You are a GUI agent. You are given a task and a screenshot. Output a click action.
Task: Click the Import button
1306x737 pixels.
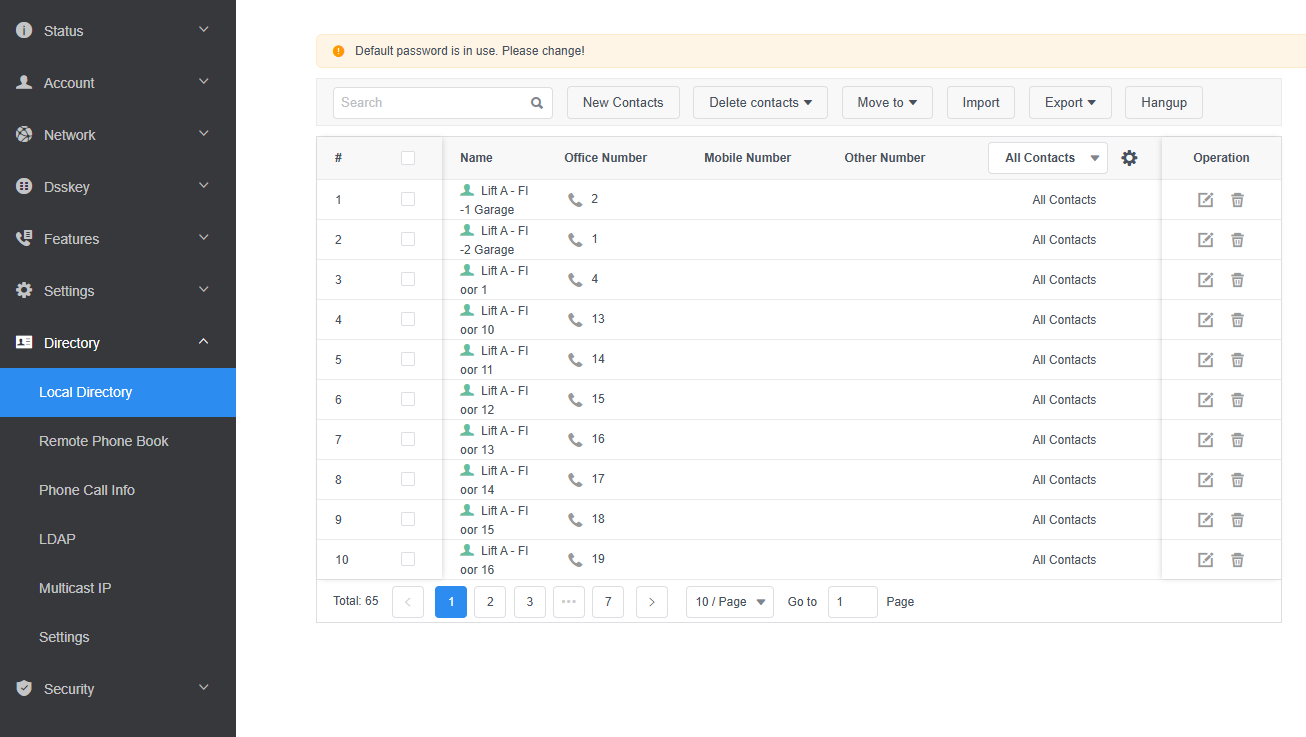click(x=980, y=103)
